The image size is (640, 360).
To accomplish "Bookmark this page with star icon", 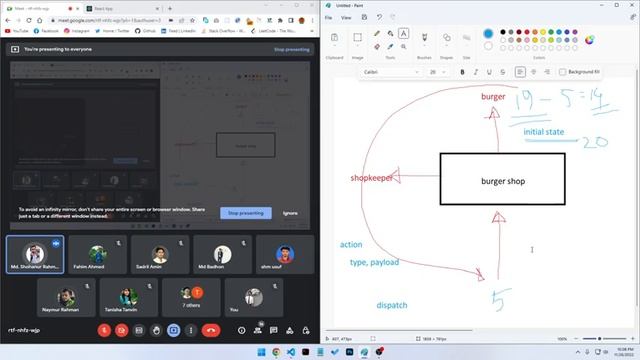I will pyautogui.click(x=192, y=20).
